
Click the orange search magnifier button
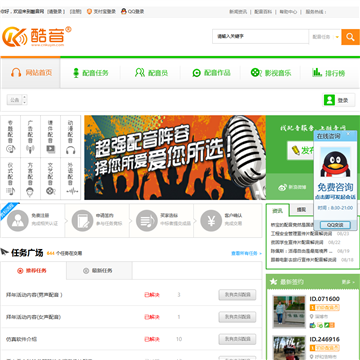pyautogui.click(x=350, y=37)
